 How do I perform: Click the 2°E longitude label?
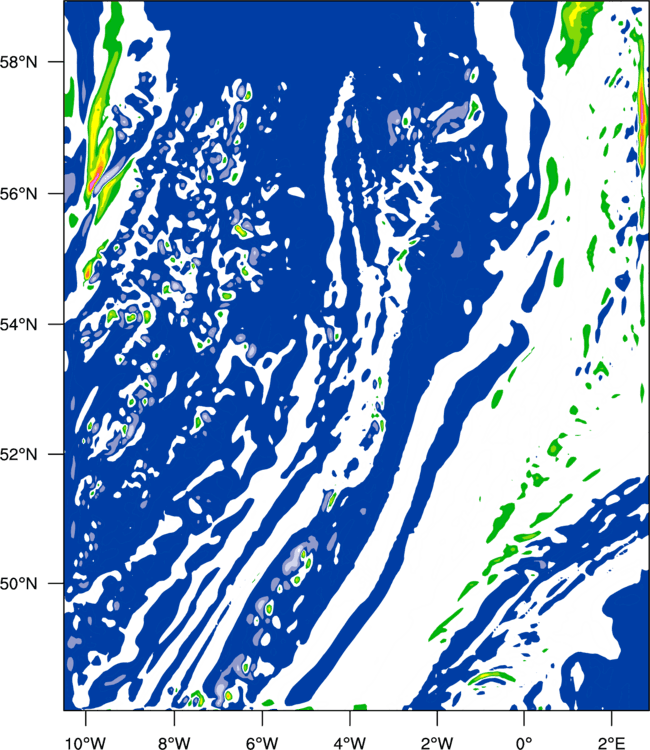(612, 743)
